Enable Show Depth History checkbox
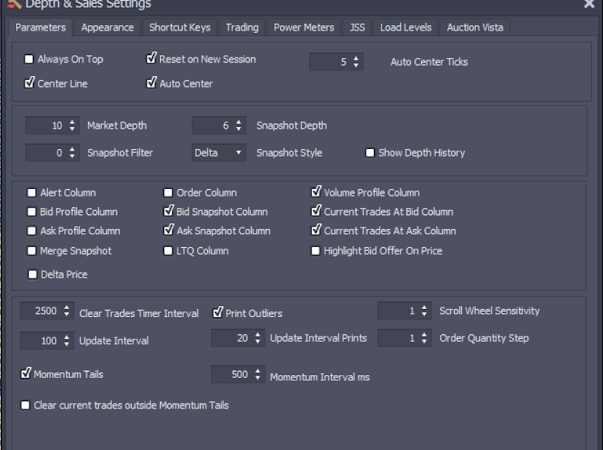The width and height of the screenshot is (603, 450). click(370, 153)
